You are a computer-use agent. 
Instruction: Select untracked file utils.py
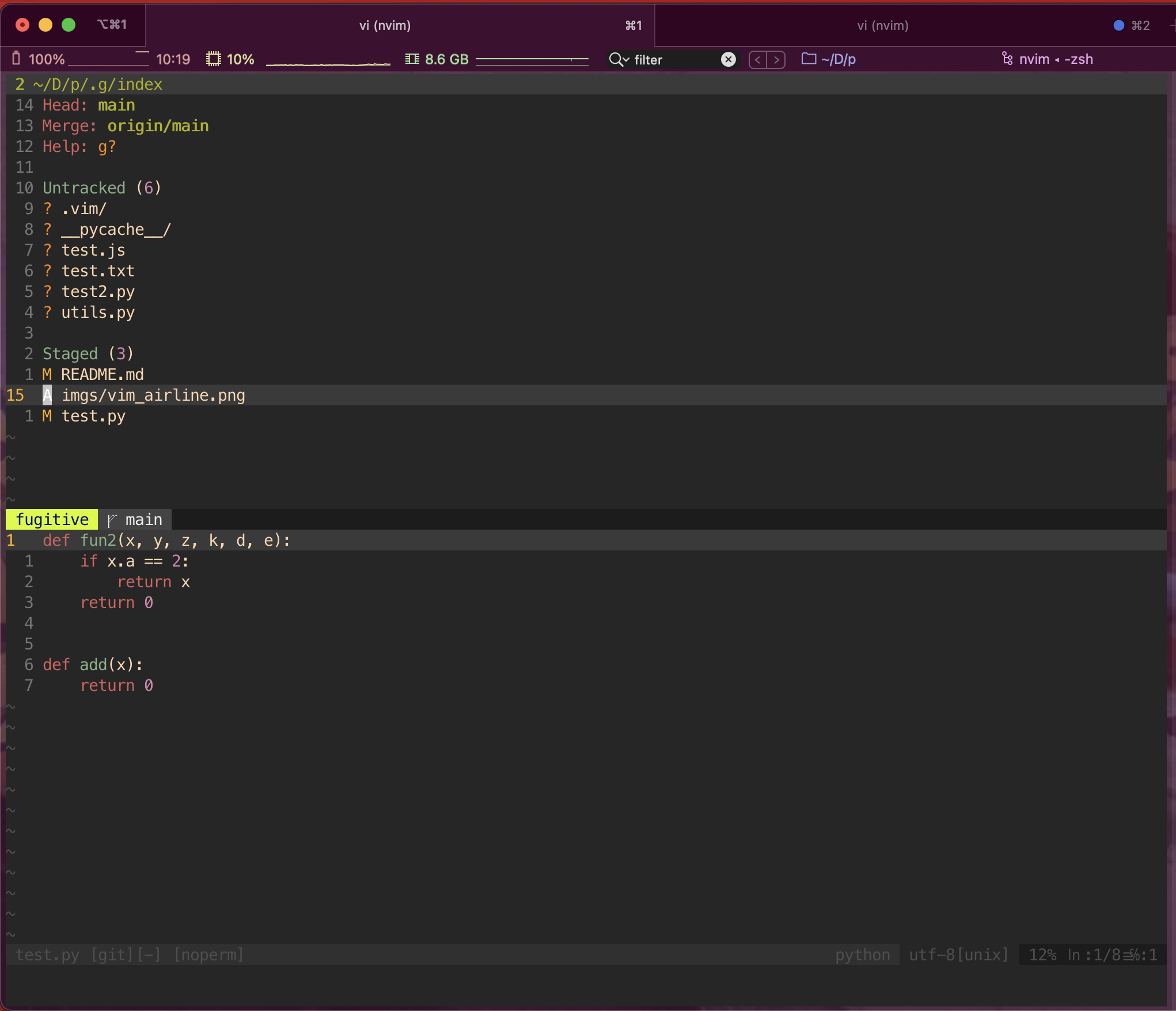pos(97,313)
